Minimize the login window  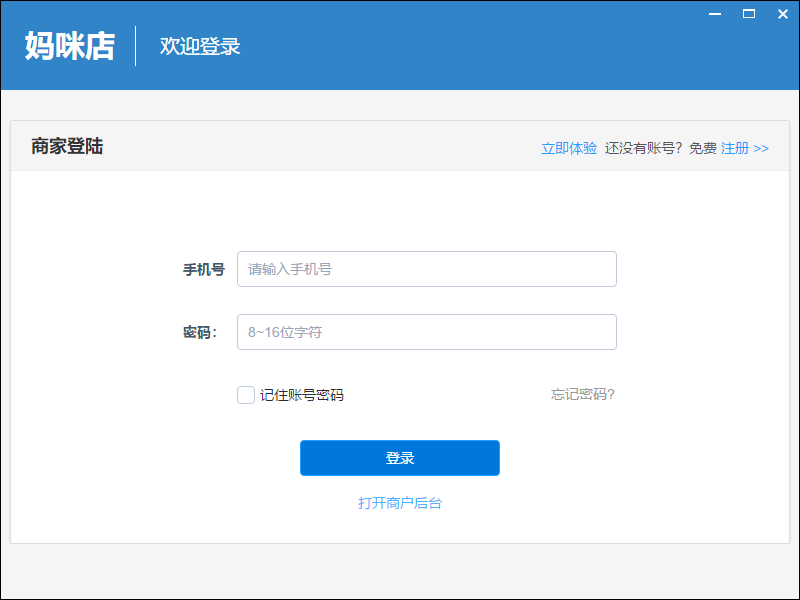(x=715, y=13)
